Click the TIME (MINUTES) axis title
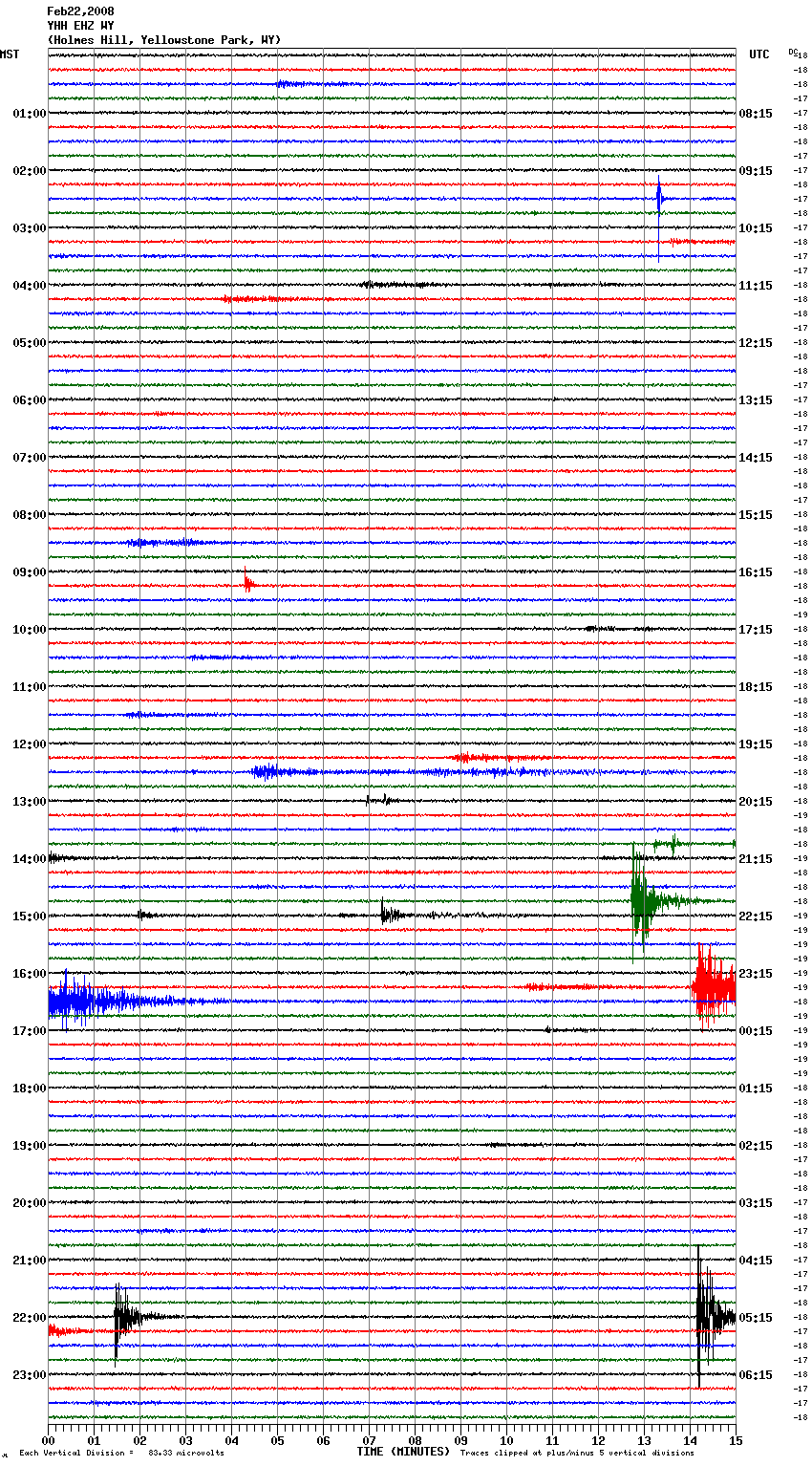 click(403, 1452)
